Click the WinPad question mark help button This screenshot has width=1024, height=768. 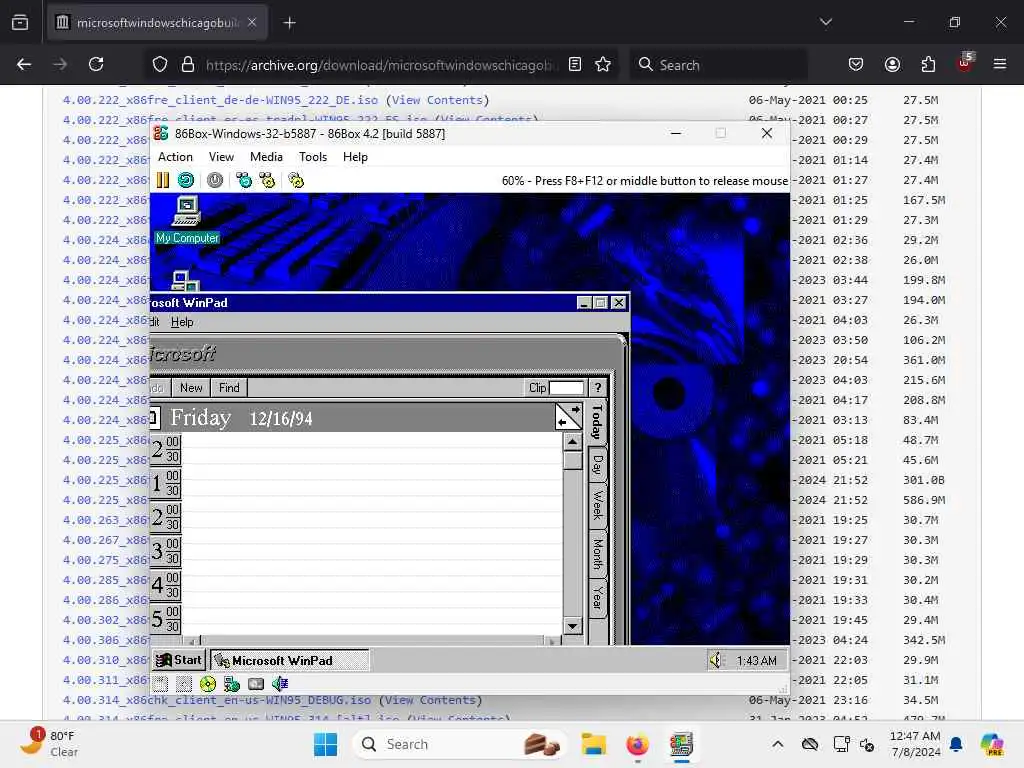coord(598,388)
